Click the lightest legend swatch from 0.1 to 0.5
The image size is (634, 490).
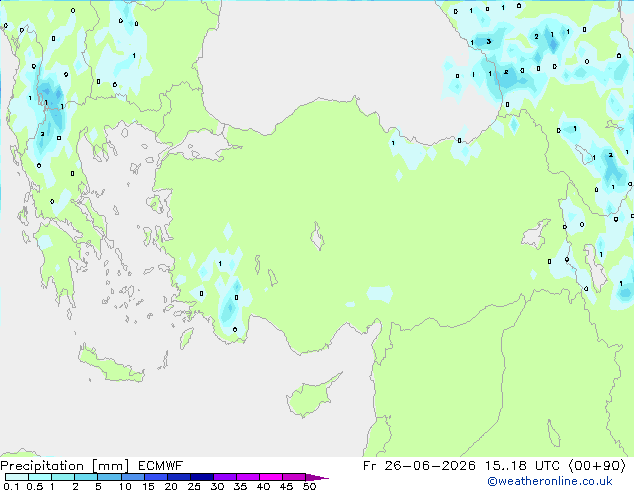coord(17,477)
